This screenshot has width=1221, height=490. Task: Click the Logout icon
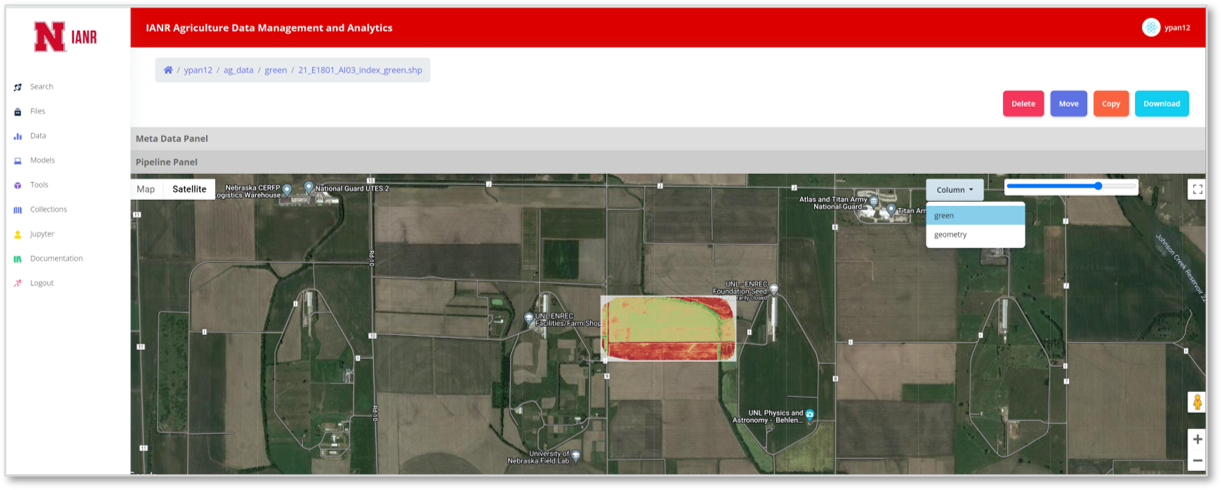17,283
